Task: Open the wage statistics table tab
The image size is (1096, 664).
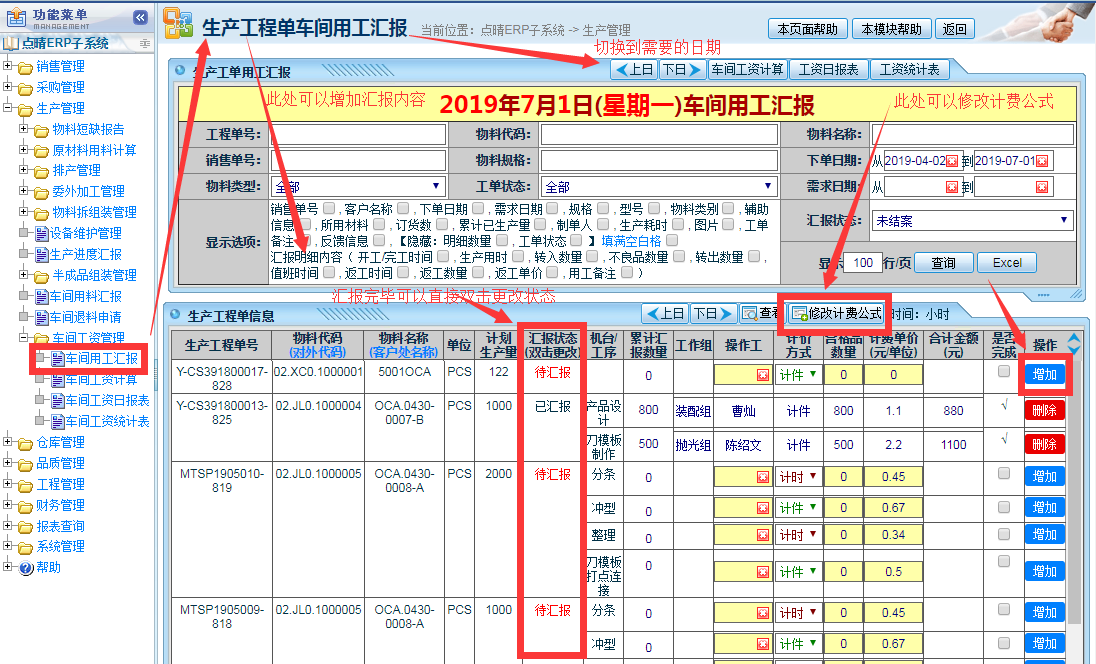Action: click(908, 69)
